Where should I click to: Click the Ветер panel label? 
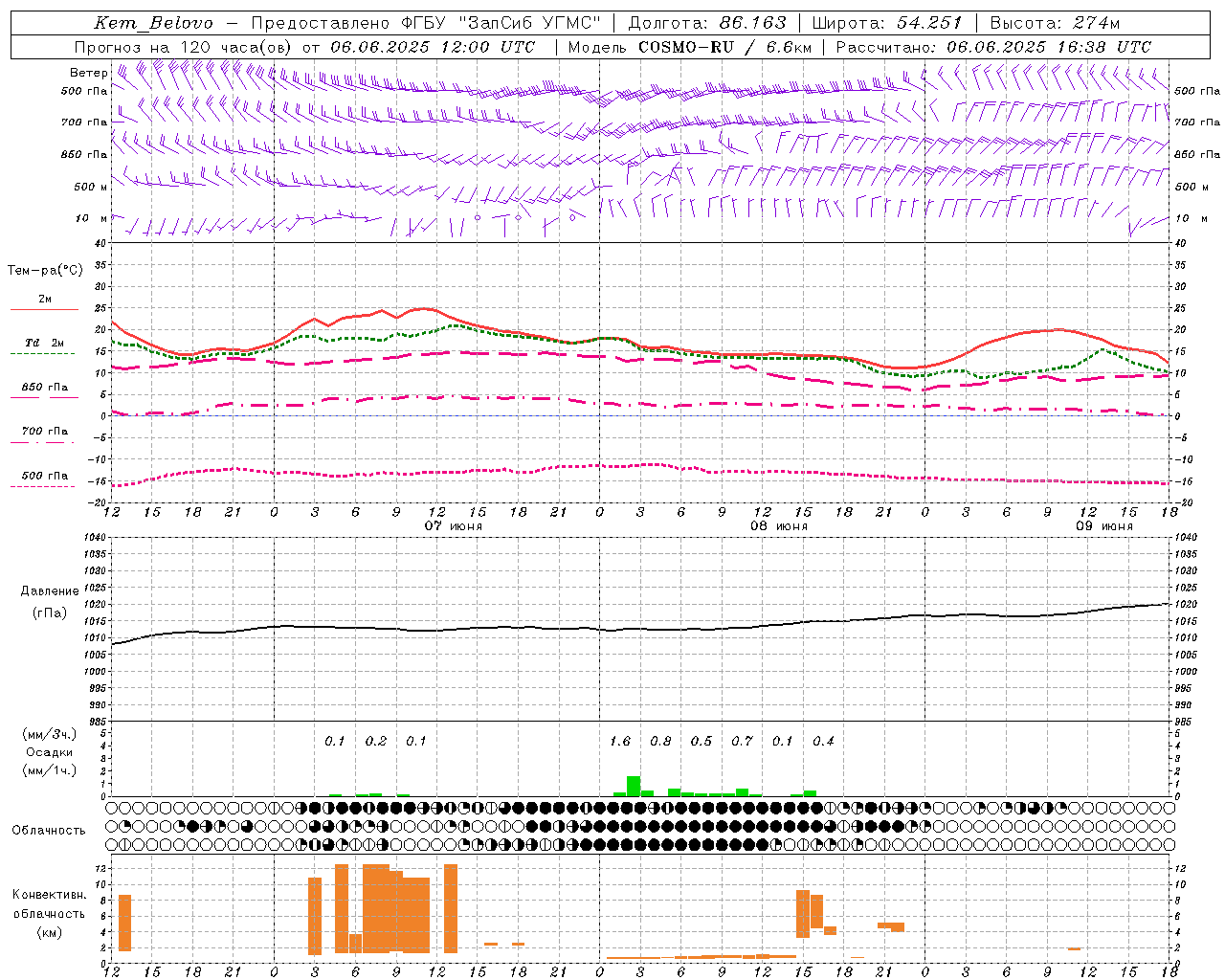88,73
